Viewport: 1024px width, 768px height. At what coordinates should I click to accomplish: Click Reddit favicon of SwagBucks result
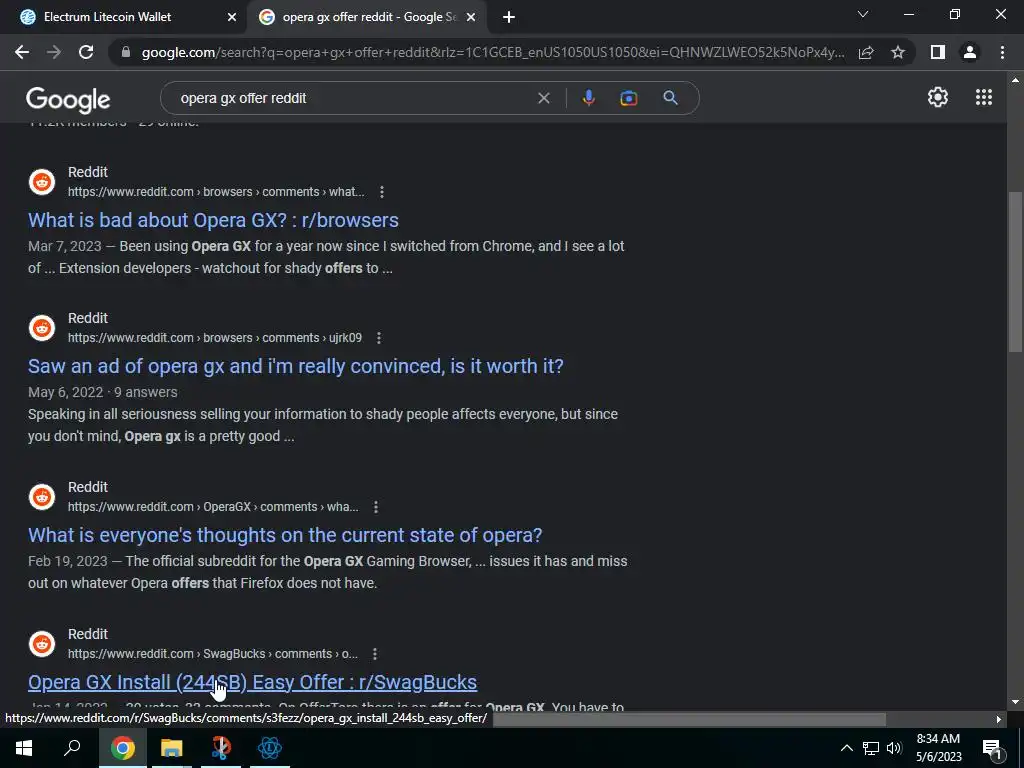click(42, 643)
